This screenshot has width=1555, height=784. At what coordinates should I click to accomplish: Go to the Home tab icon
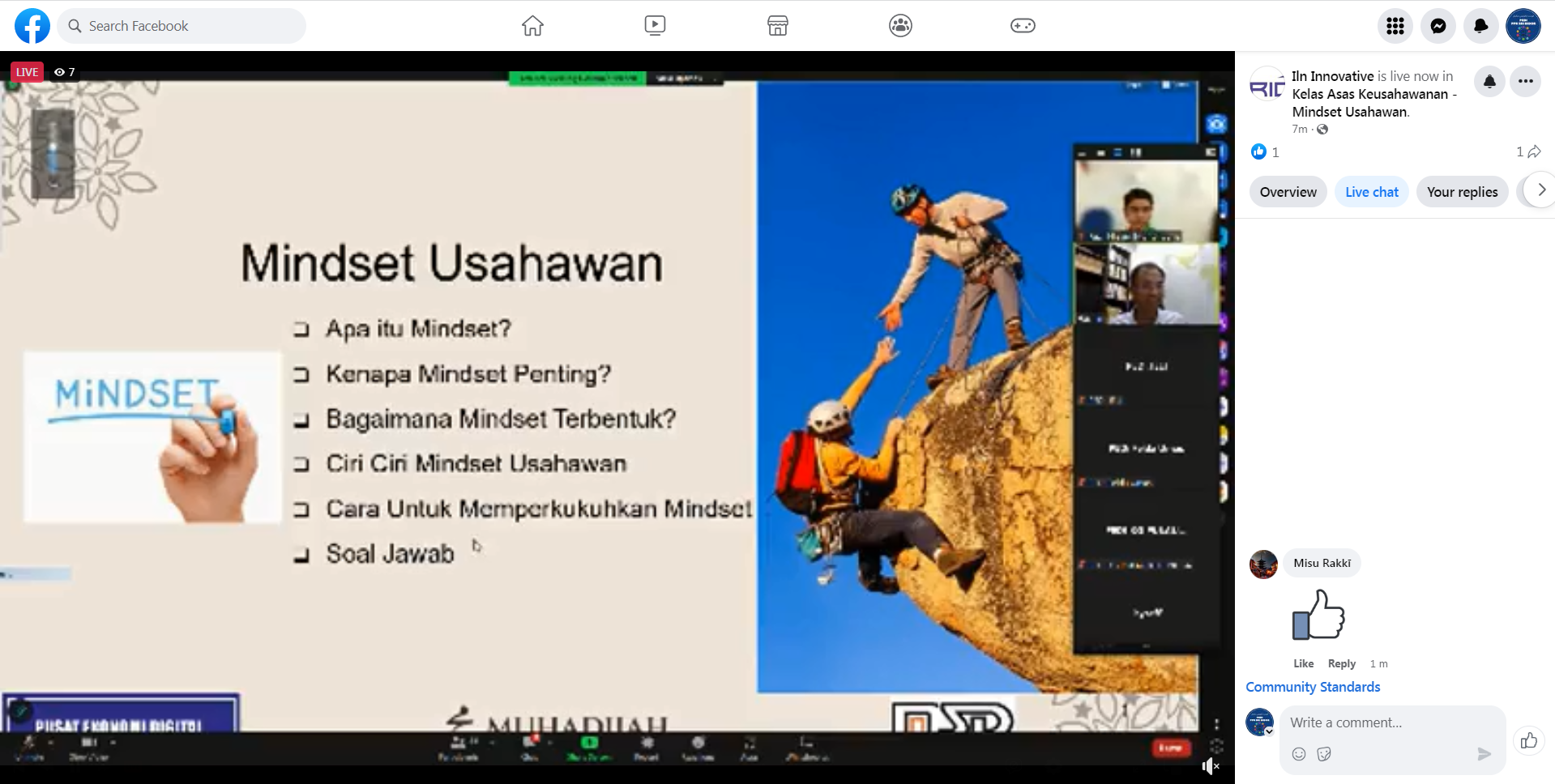pyautogui.click(x=532, y=26)
